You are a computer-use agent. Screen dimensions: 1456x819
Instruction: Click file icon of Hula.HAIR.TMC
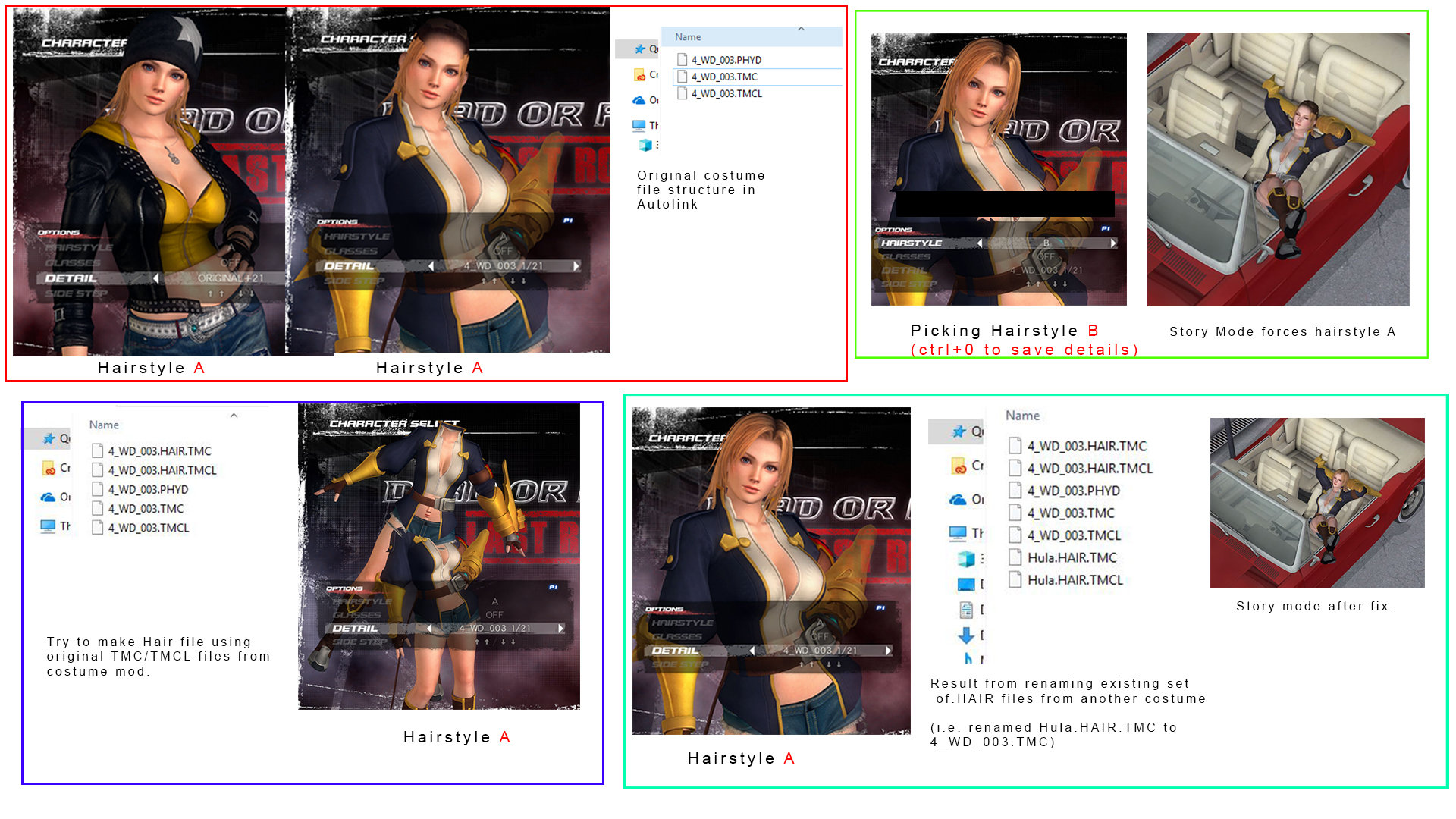point(1015,557)
